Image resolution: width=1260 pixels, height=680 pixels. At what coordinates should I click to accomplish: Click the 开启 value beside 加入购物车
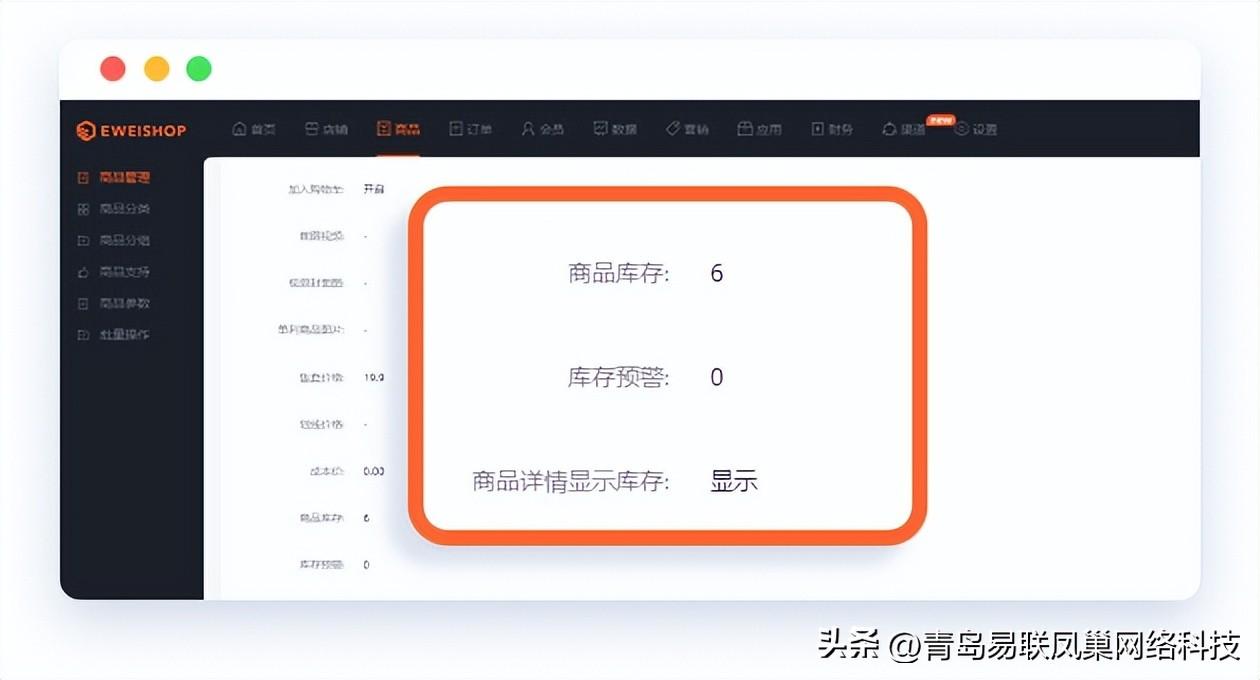point(373,189)
